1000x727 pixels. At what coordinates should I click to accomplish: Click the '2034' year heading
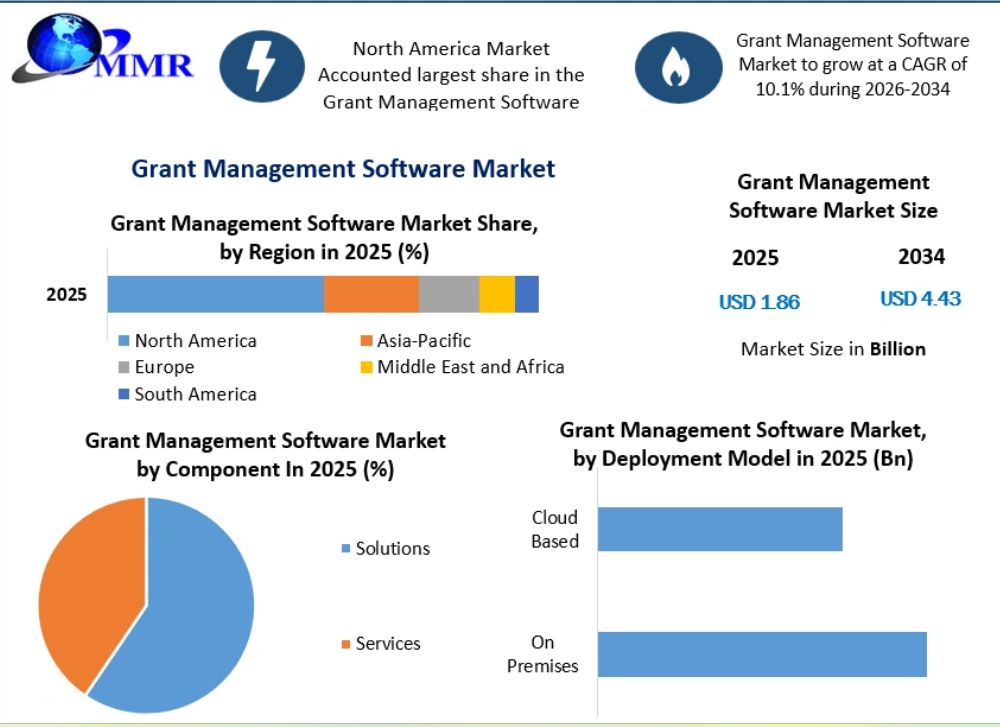[922, 256]
